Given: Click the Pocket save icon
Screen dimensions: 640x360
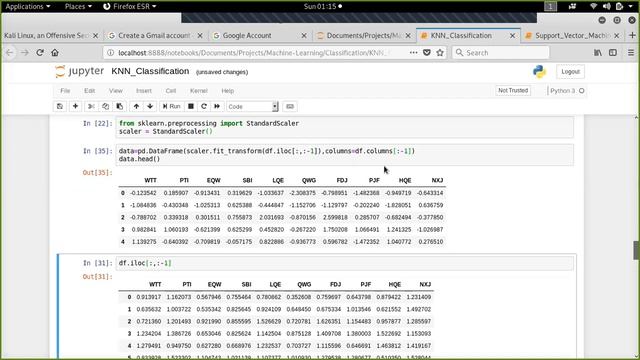Looking at the screenshot, I should coord(427,53).
